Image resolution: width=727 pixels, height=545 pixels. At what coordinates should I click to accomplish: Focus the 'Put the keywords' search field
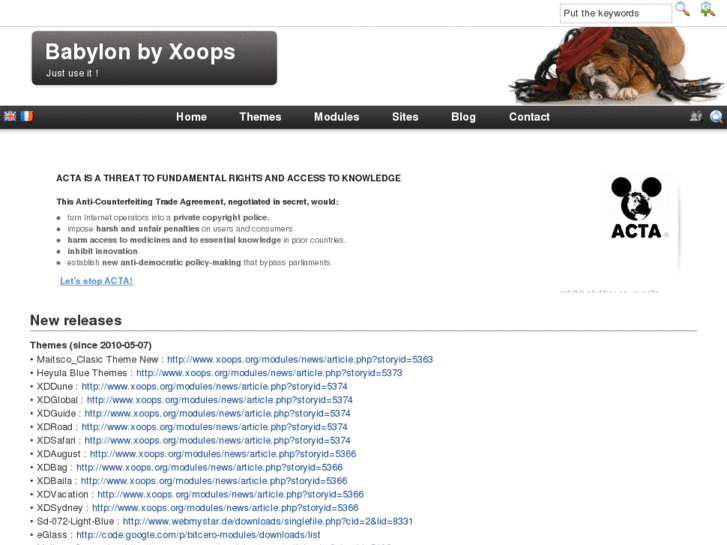coord(616,13)
